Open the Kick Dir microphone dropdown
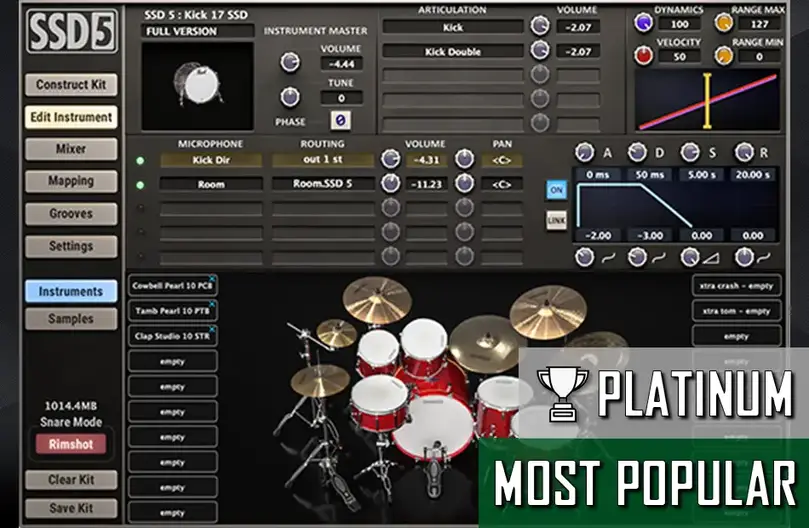Screen dimensions: 809x528 pos(211,160)
